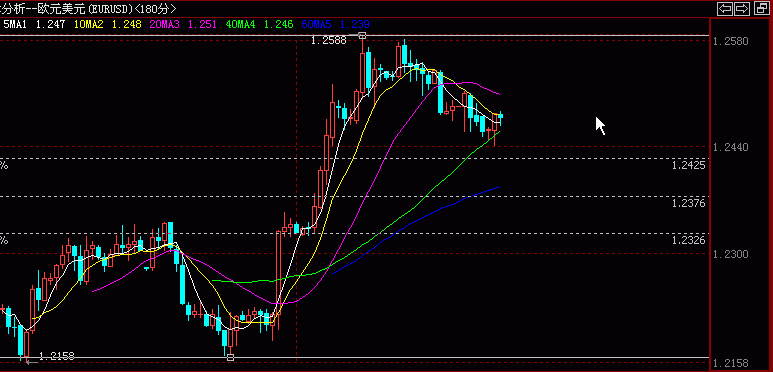Click the 40MA4 green indicator label

coord(240,24)
